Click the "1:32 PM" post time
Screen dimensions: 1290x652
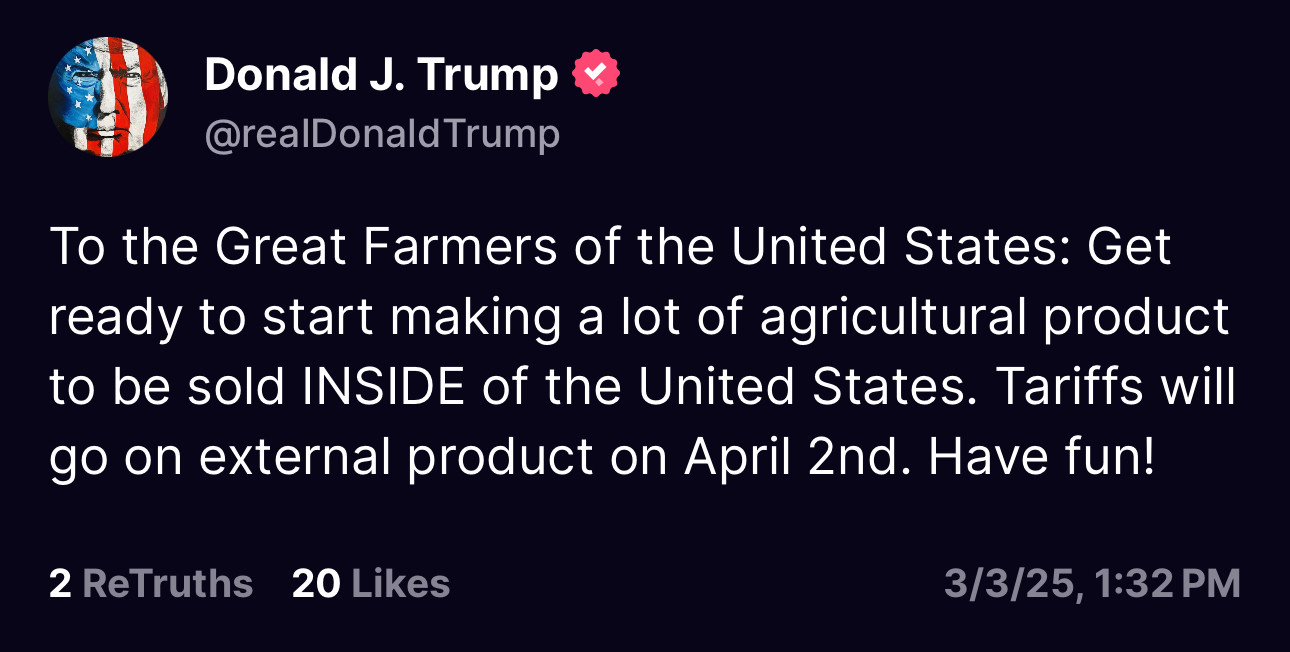pos(1168,583)
